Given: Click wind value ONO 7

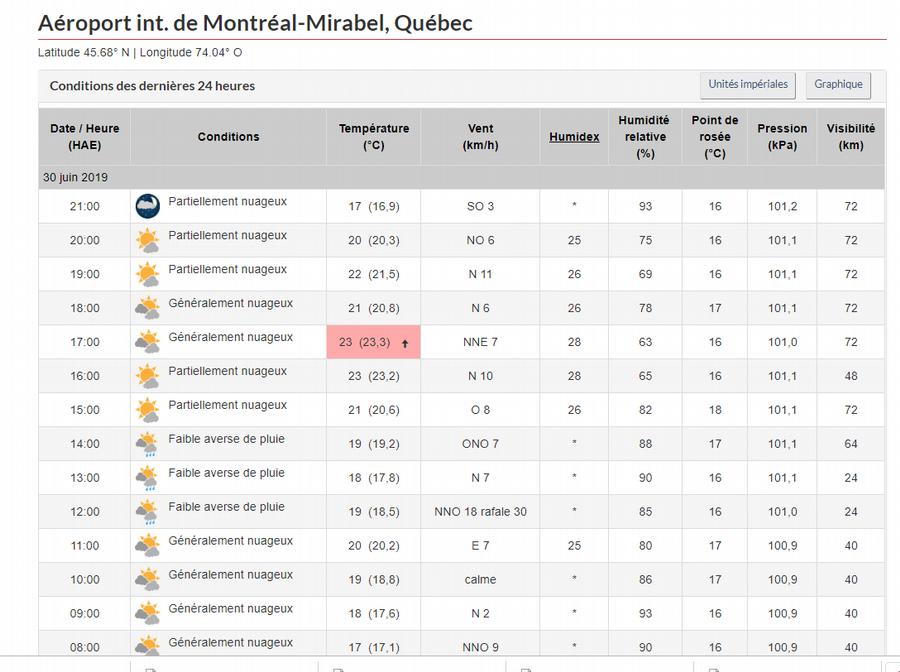Looking at the screenshot, I should point(480,444).
